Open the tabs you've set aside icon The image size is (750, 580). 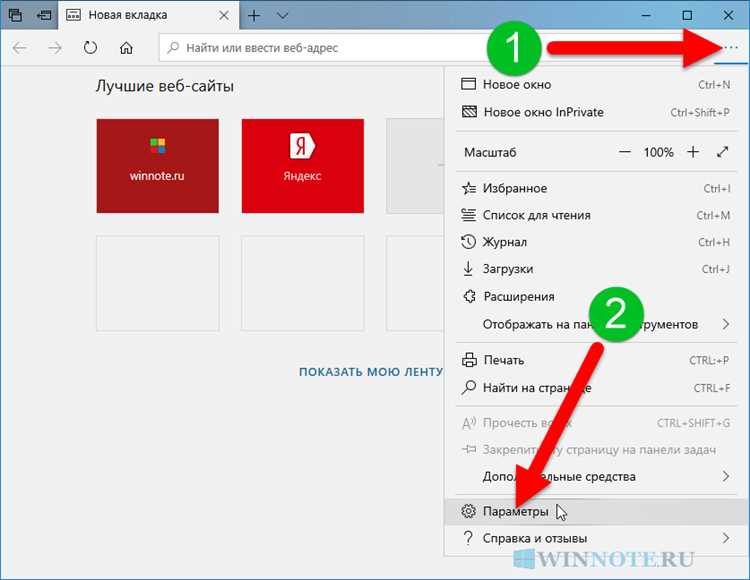pos(15,15)
